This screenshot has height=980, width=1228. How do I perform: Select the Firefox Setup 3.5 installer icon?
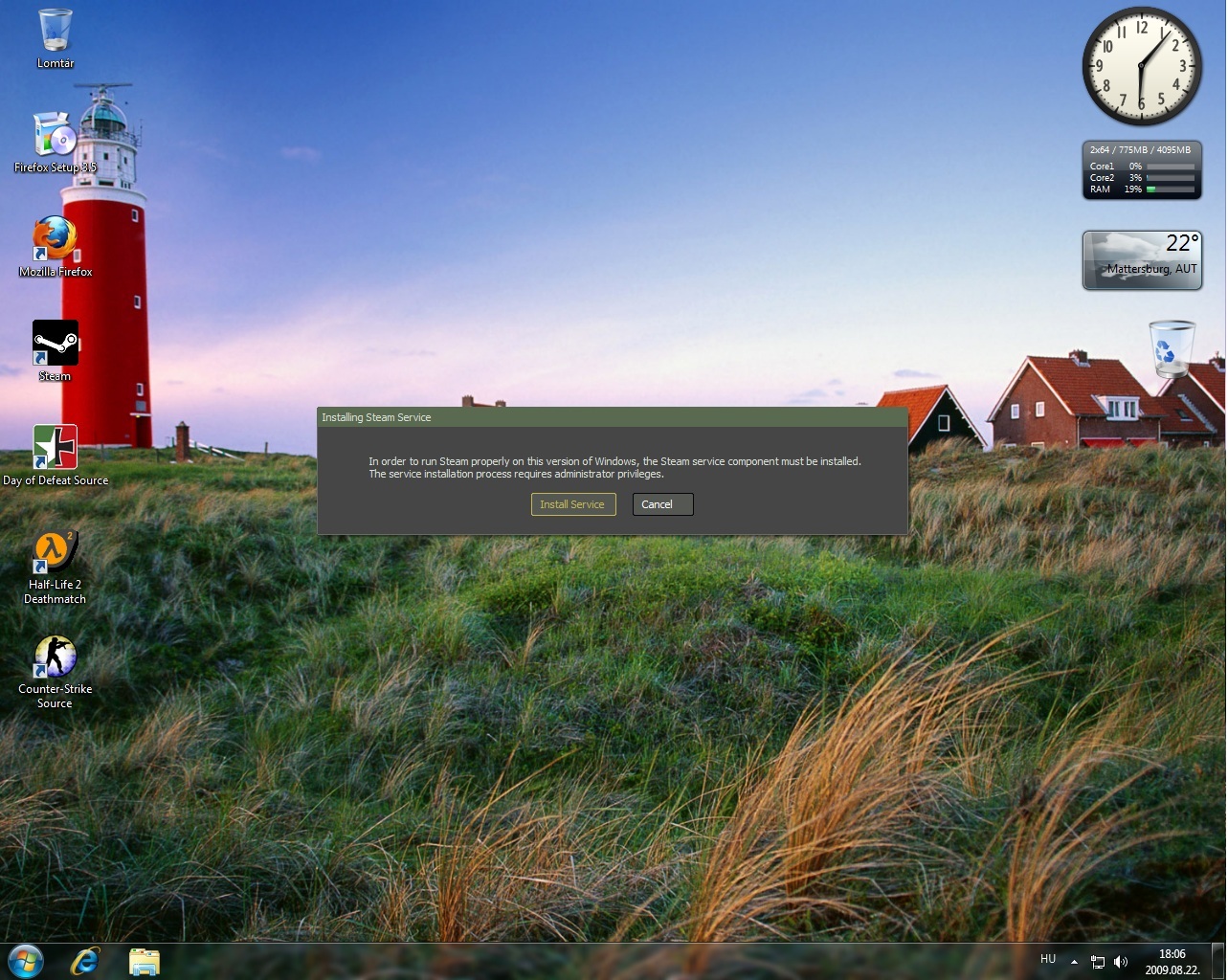click(x=56, y=143)
